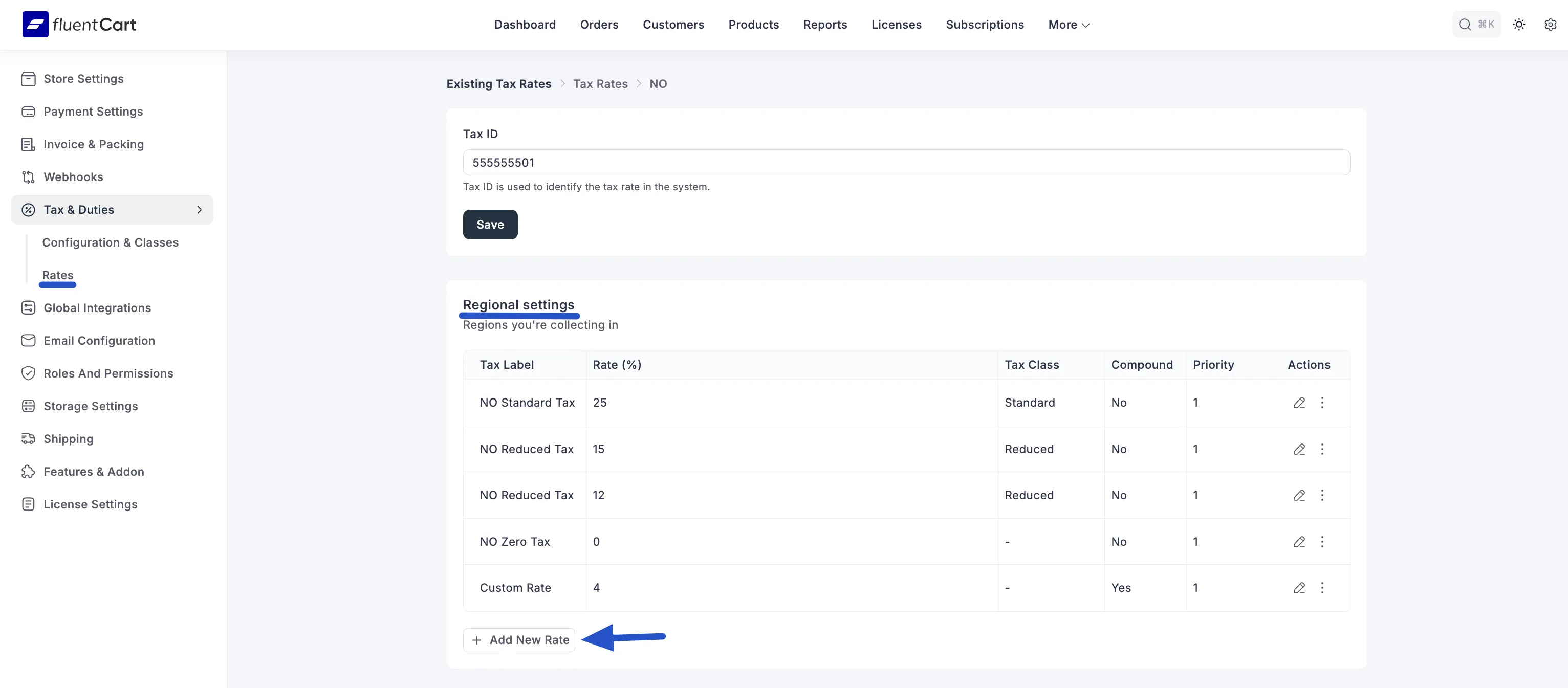Click the Save button
The width and height of the screenshot is (1568, 688).
[489, 225]
